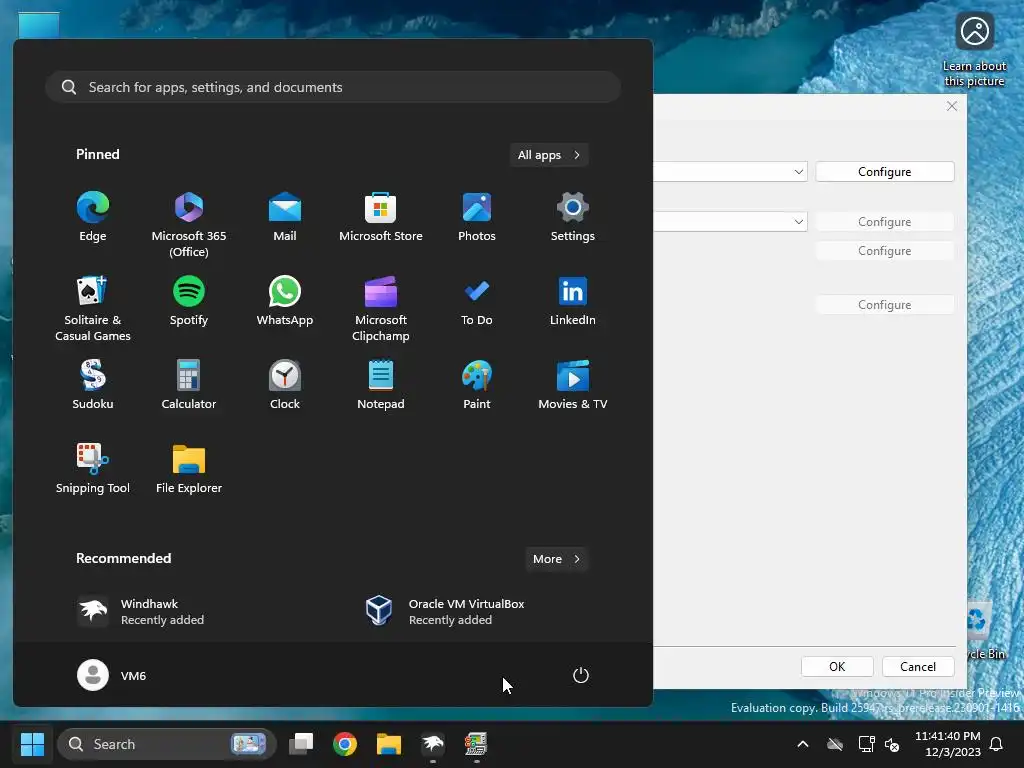Image resolution: width=1024 pixels, height=768 pixels.
Task: Show More recommended items
Action: pyautogui.click(x=556, y=559)
